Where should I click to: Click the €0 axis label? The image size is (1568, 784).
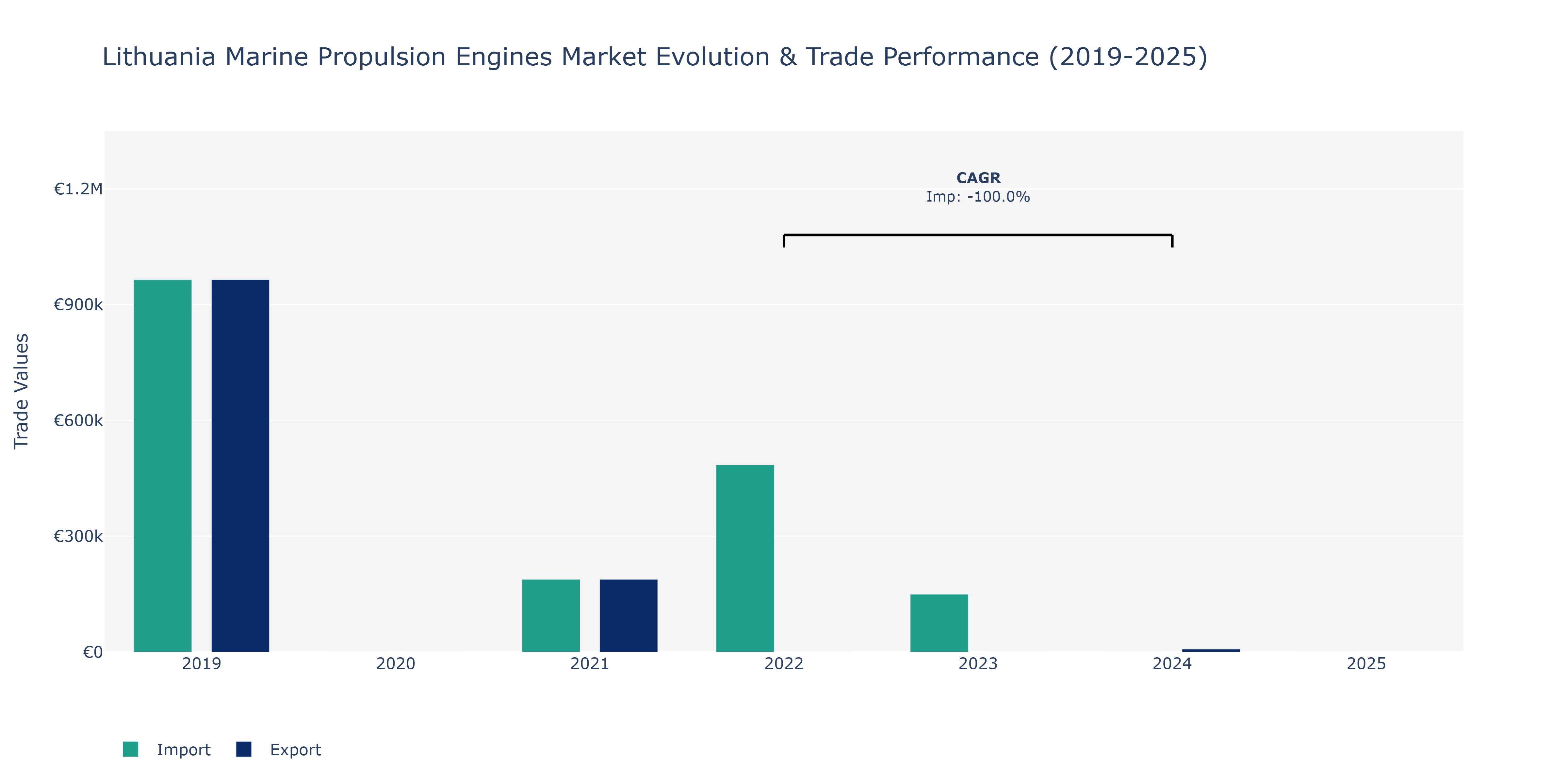92,653
